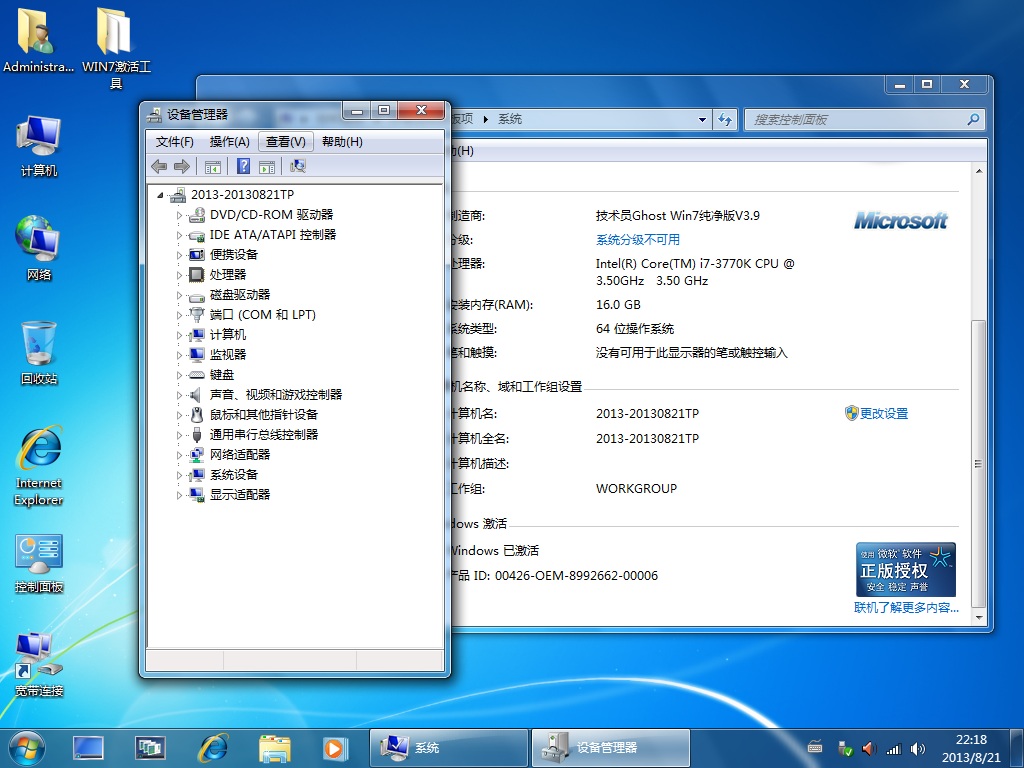Open the 文件(F) menu

[x=174, y=142]
